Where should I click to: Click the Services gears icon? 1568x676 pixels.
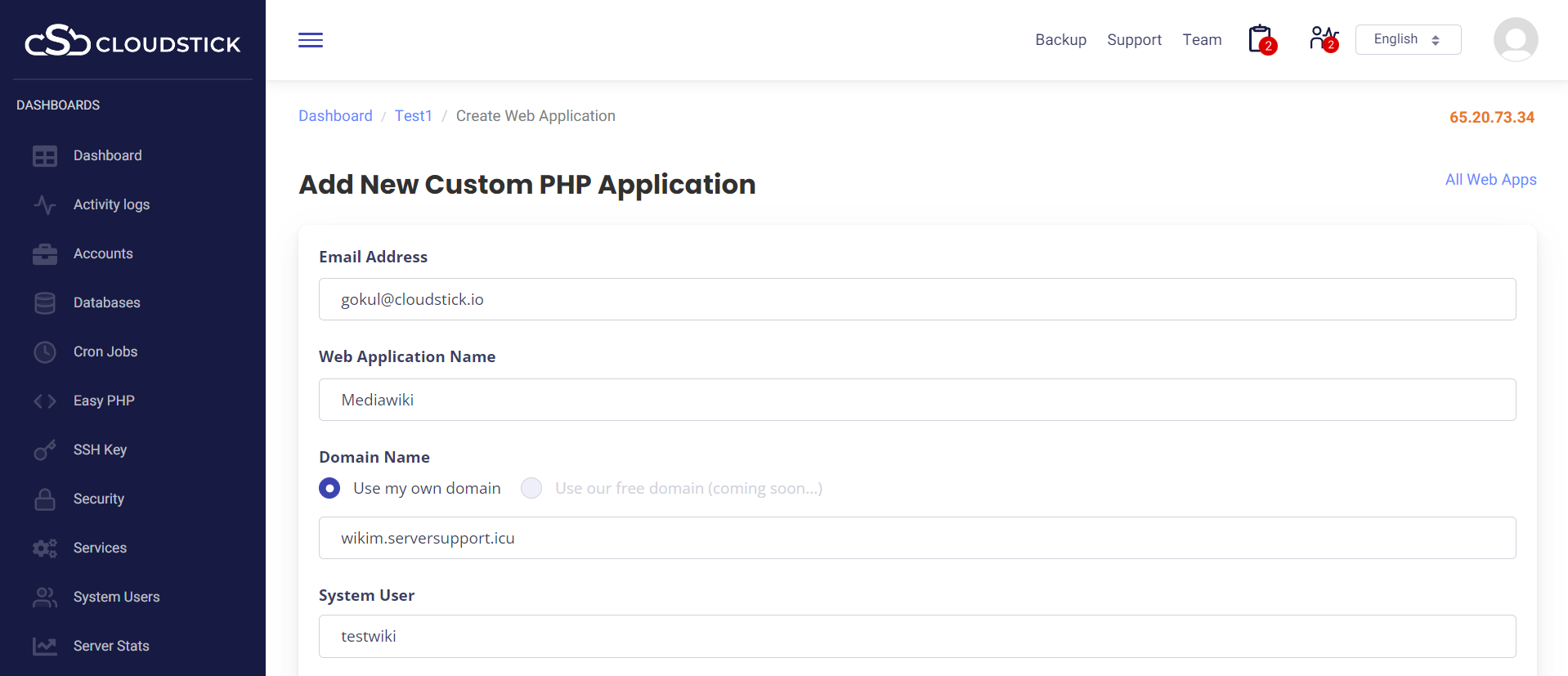45,548
